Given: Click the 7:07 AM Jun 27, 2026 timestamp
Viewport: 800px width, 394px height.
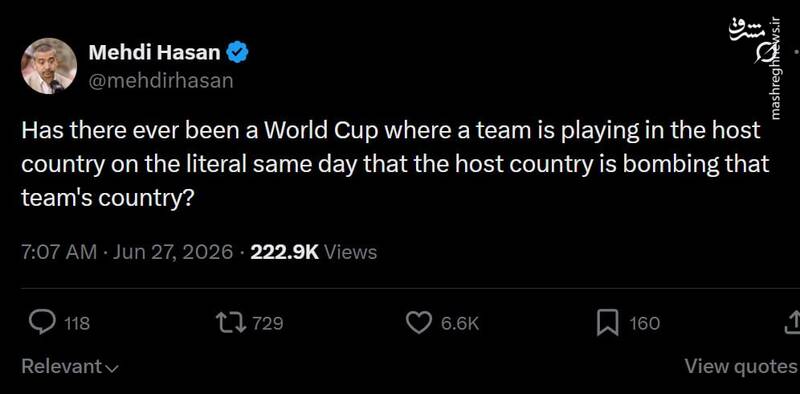Looking at the screenshot, I should click(x=127, y=252).
